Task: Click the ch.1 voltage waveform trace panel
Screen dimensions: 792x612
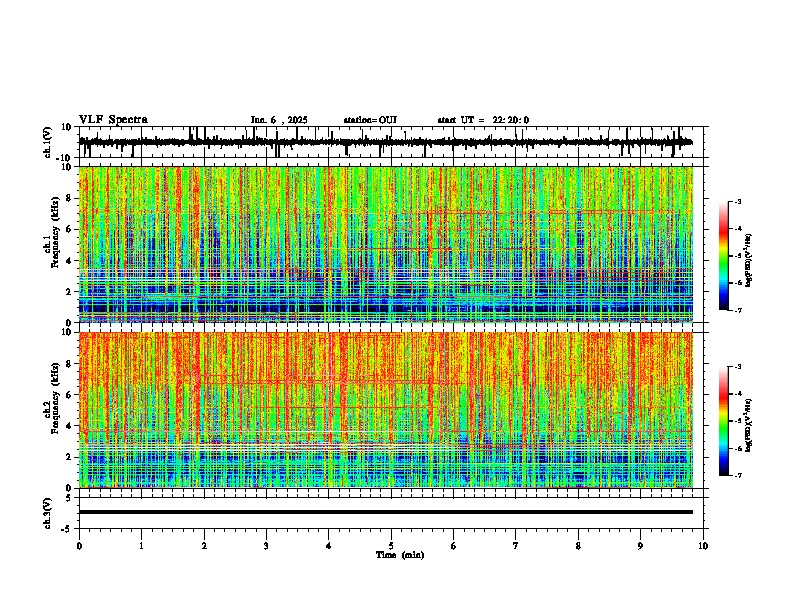Action: pyautogui.click(x=393, y=142)
